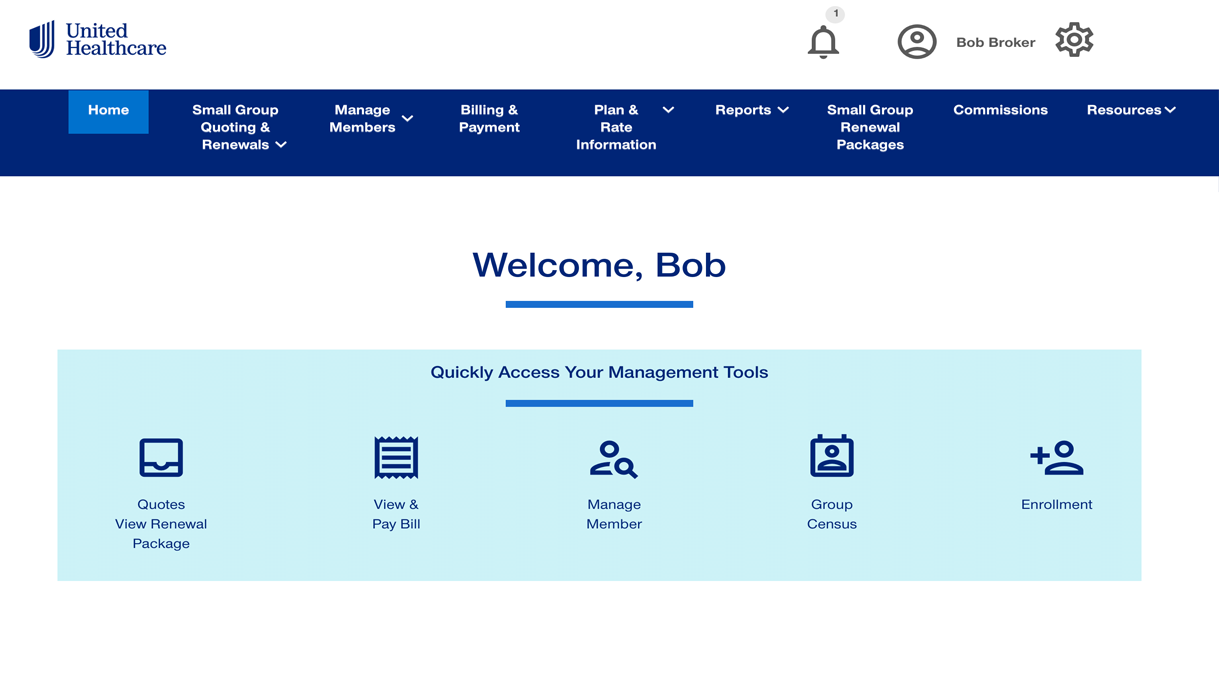Open Small Group Quoting & Renewals menu
1219x682 pixels.
pos(239,127)
